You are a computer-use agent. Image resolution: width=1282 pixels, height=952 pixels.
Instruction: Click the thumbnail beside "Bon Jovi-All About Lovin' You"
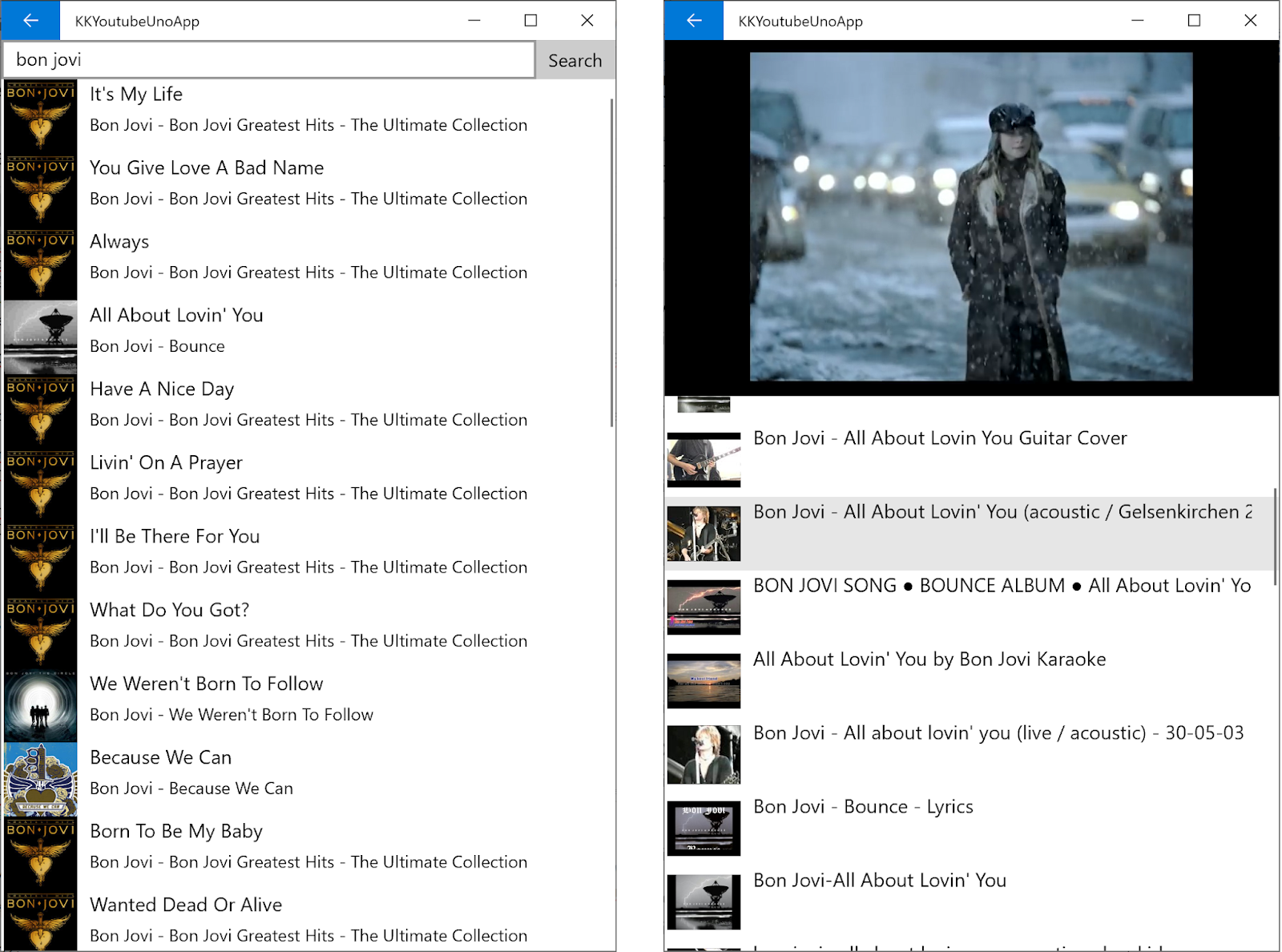[703, 902]
